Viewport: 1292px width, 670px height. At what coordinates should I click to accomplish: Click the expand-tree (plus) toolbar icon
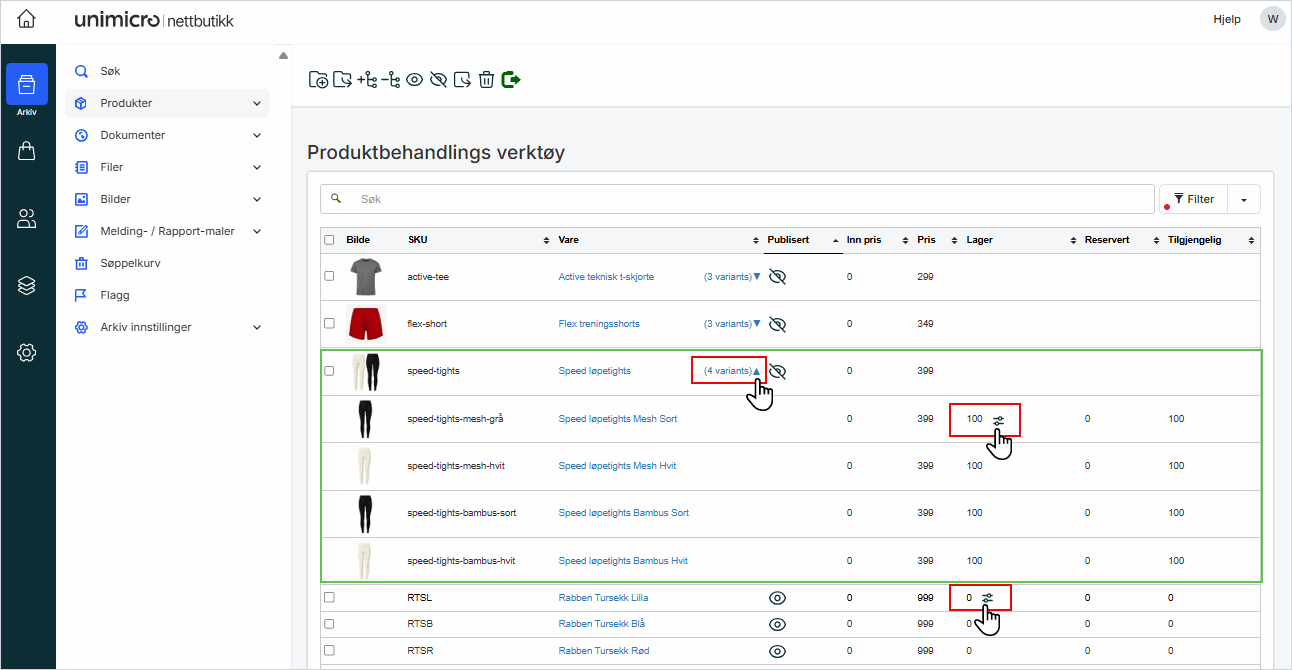[x=367, y=80]
